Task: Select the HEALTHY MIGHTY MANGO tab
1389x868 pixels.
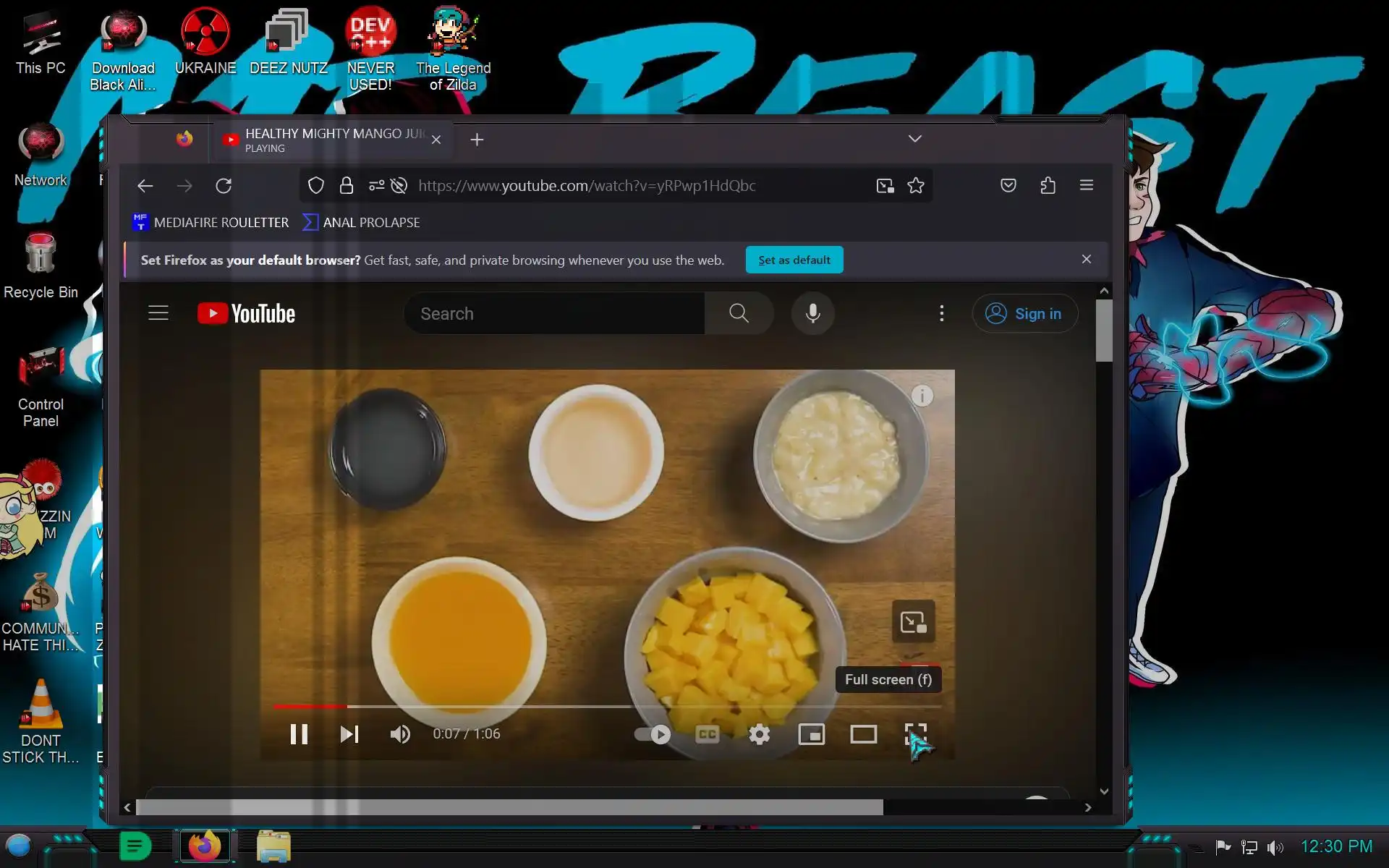Action: pos(326,140)
